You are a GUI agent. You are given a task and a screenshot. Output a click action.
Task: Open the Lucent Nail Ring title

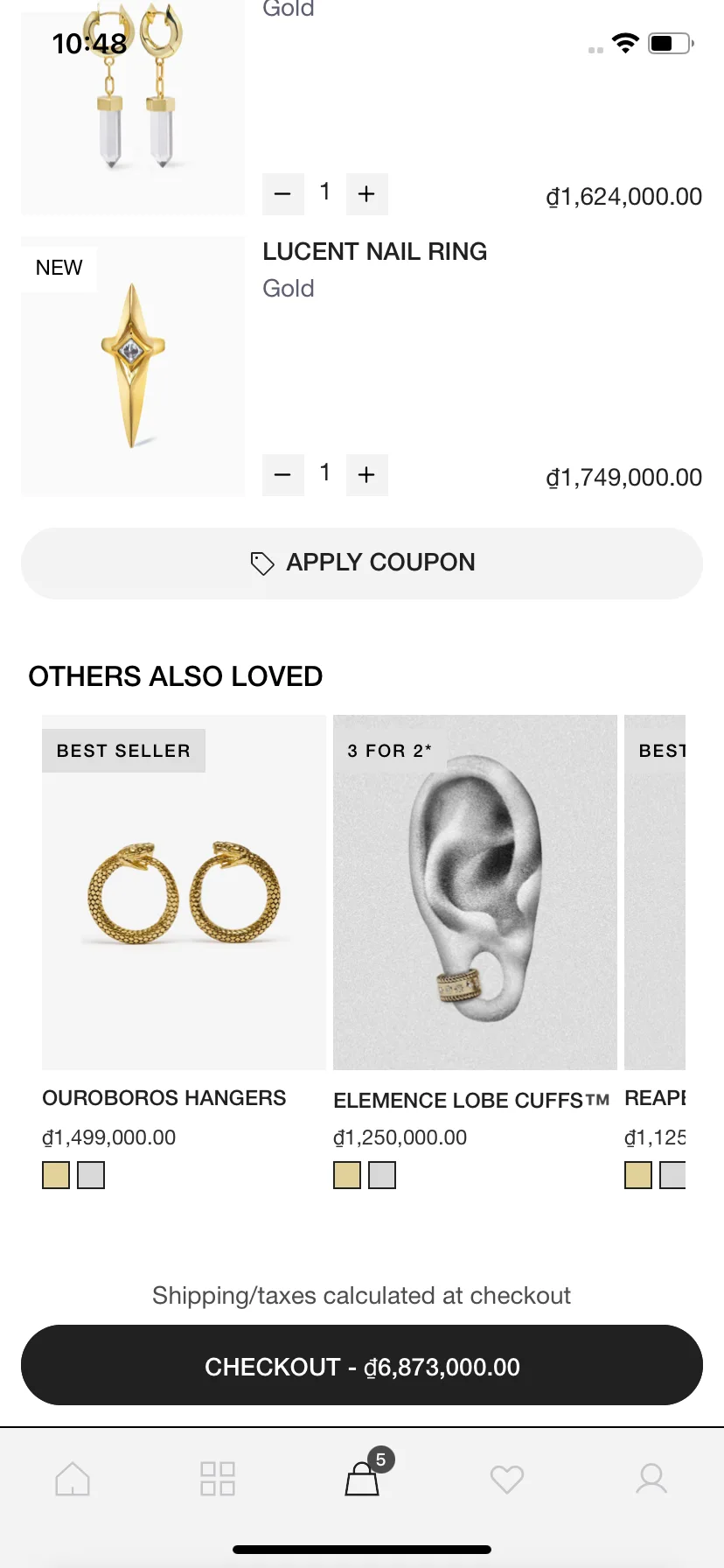[x=375, y=252]
